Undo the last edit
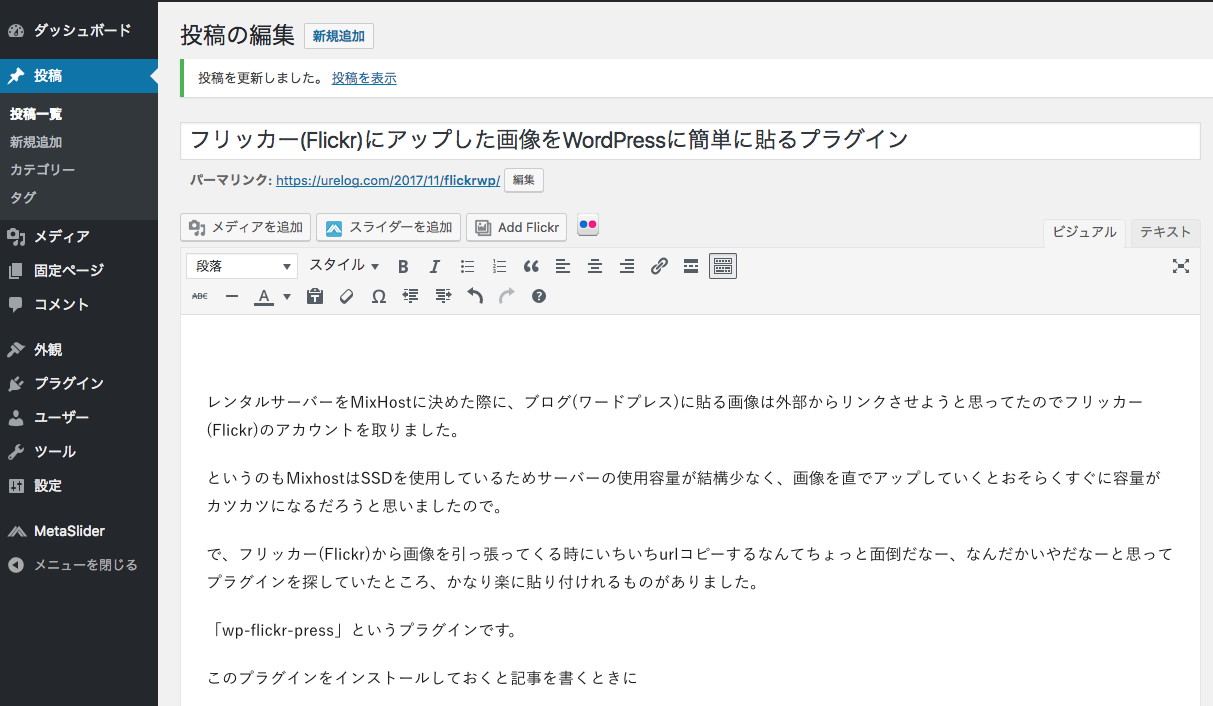Image resolution: width=1213 pixels, height=706 pixels. coord(475,296)
